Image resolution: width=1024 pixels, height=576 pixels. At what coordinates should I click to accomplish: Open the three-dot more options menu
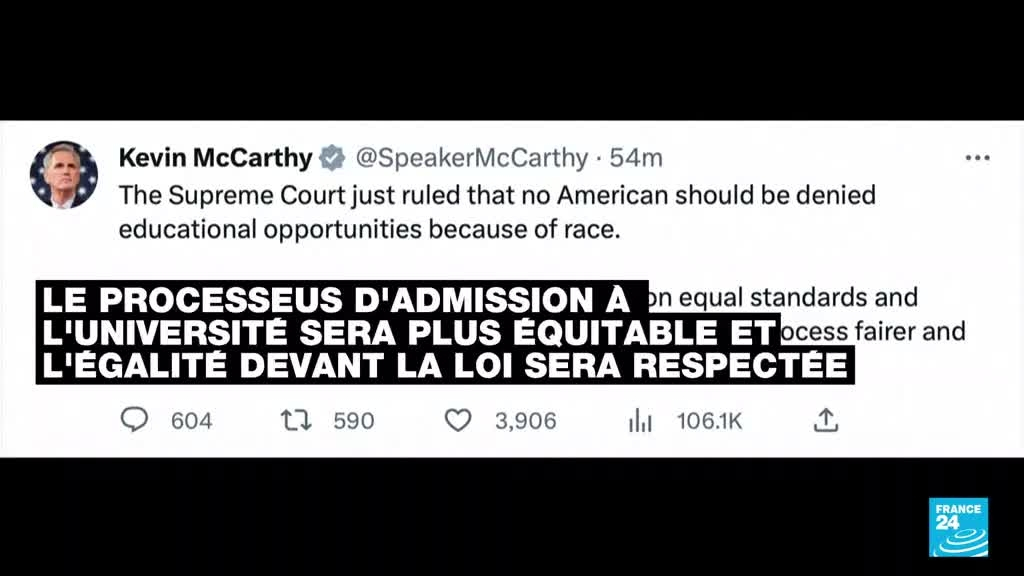977,158
